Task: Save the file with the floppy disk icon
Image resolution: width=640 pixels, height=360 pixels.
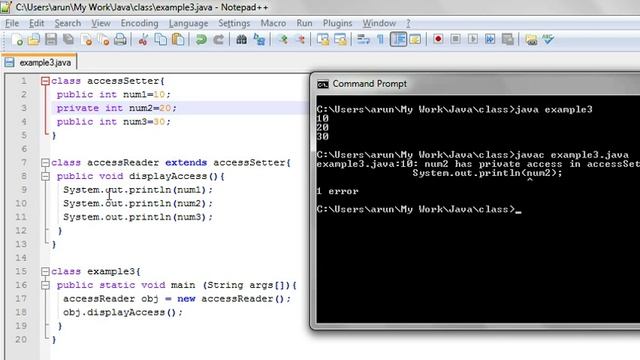Action: [x=51, y=40]
